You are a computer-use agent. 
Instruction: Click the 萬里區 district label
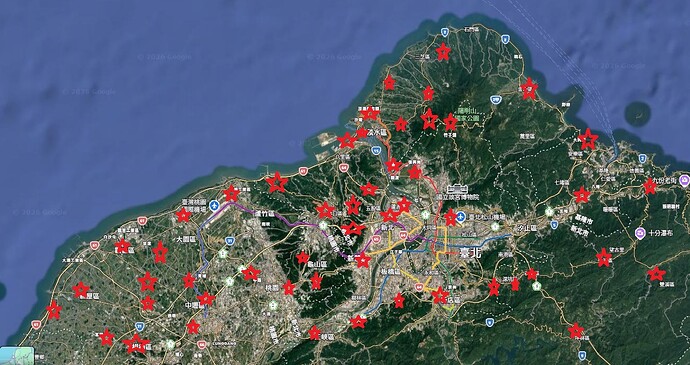click(526, 136)
